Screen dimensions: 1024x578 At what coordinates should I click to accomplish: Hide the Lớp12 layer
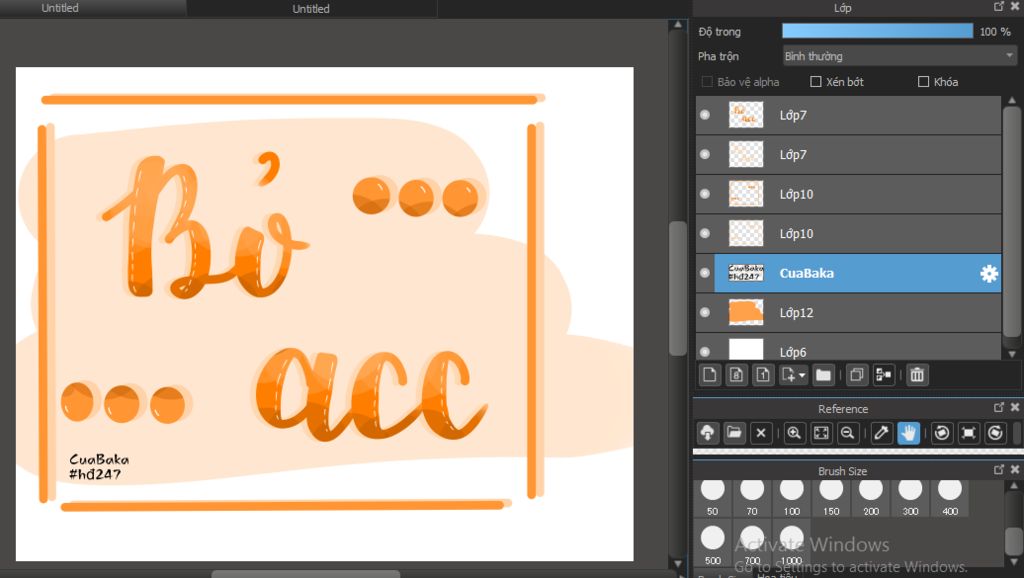[705, 312]
